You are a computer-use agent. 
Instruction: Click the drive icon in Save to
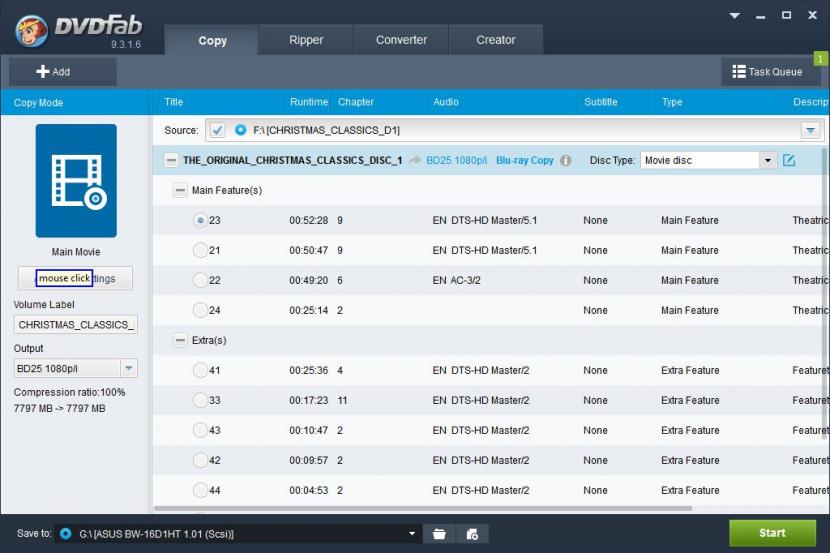[66, 533]
